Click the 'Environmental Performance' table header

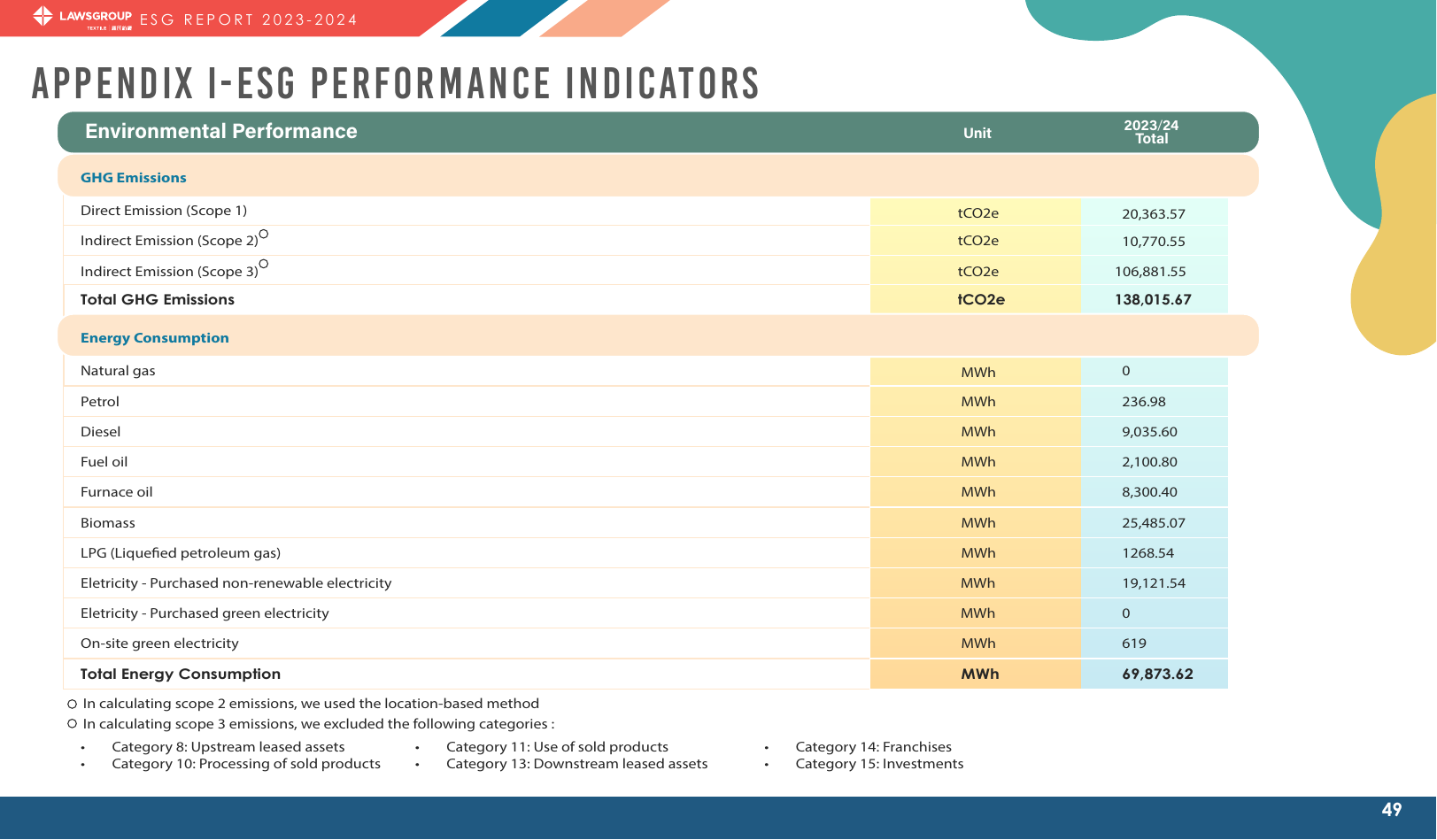pos(221,131)
